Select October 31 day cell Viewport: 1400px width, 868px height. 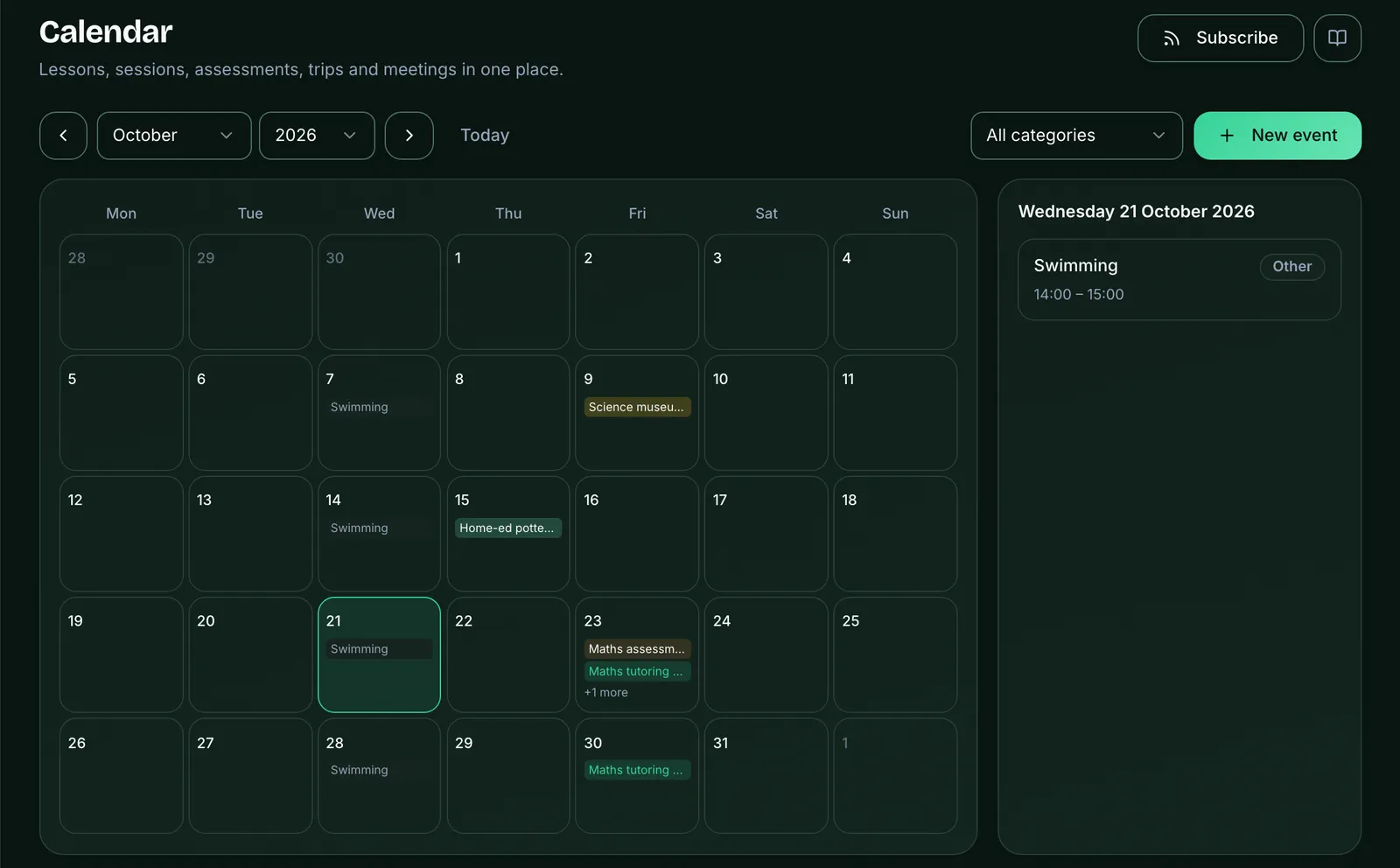[x=766, y=776]
